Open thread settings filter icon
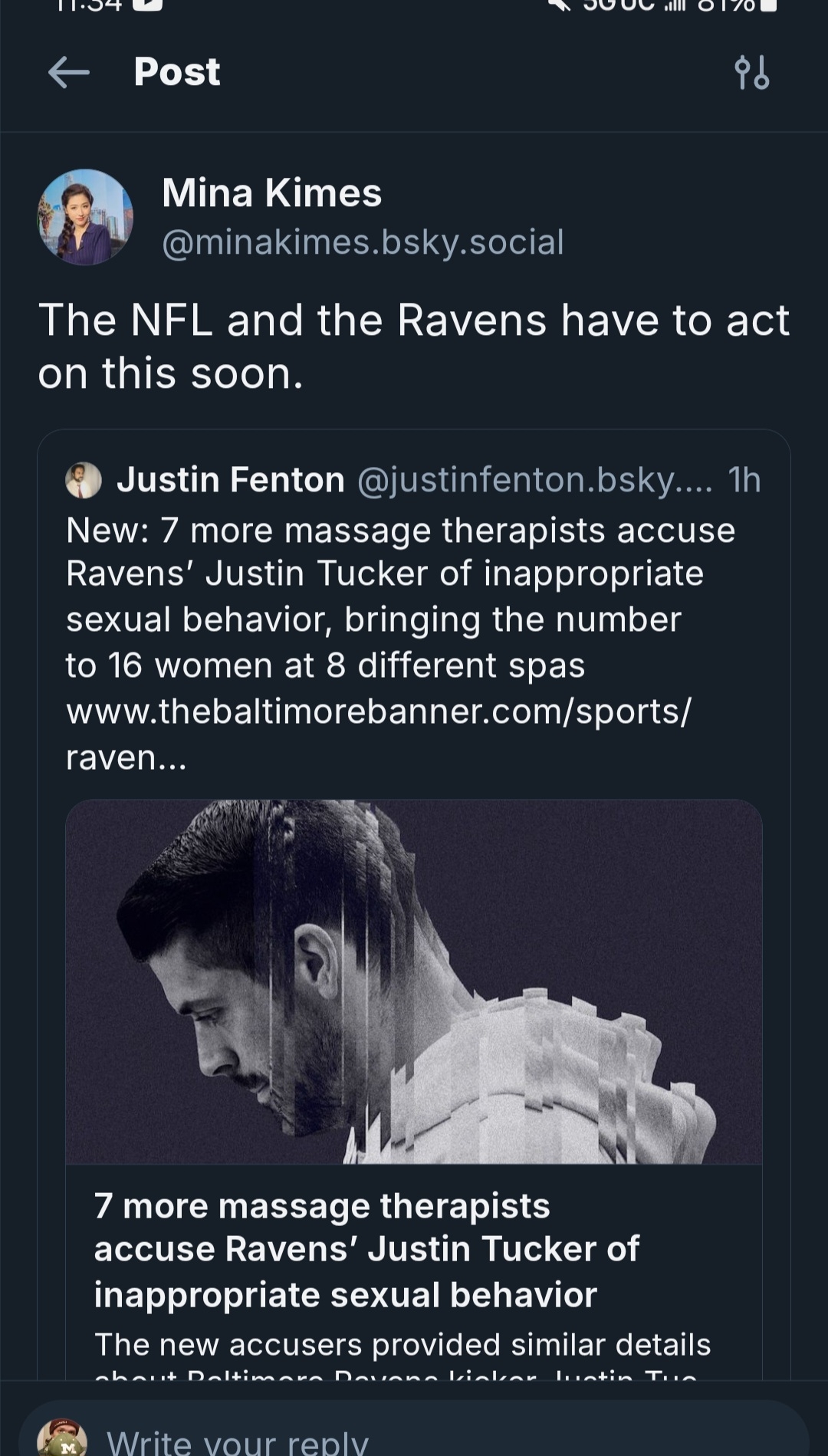Image resolution: width=828 pixels, height=1456 pixels. tap(751, 73)
